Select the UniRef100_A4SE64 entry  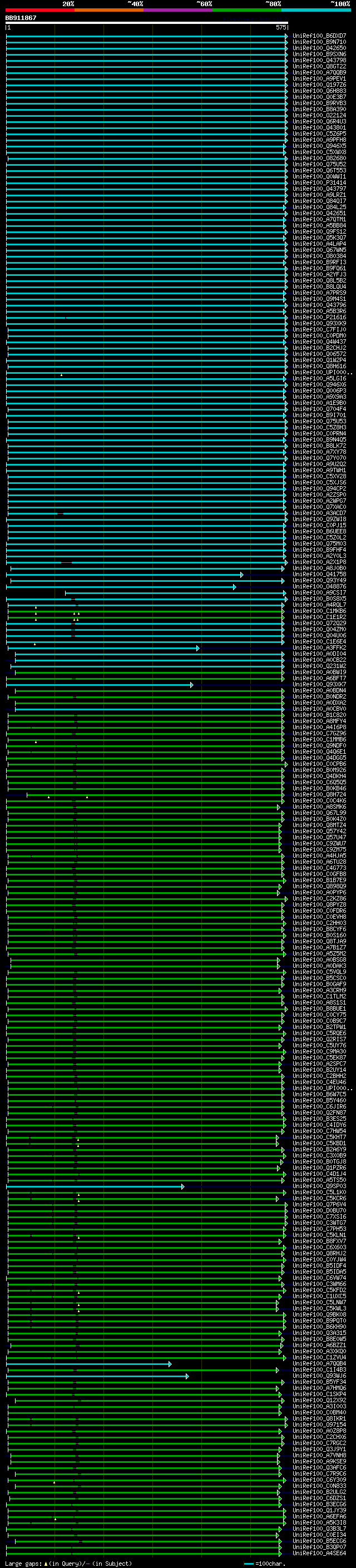pyautogui.click(x=319, y=1554)
